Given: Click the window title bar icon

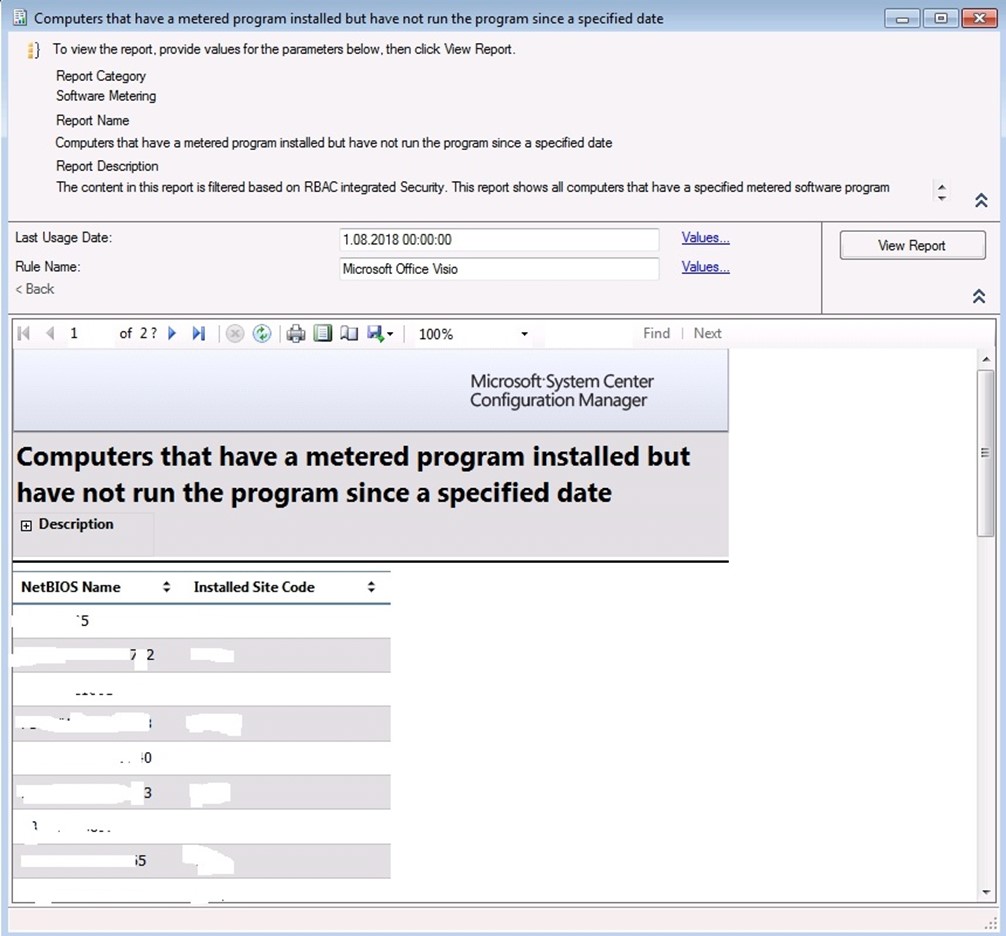Looking at the screenshot, I should point(20,18).
